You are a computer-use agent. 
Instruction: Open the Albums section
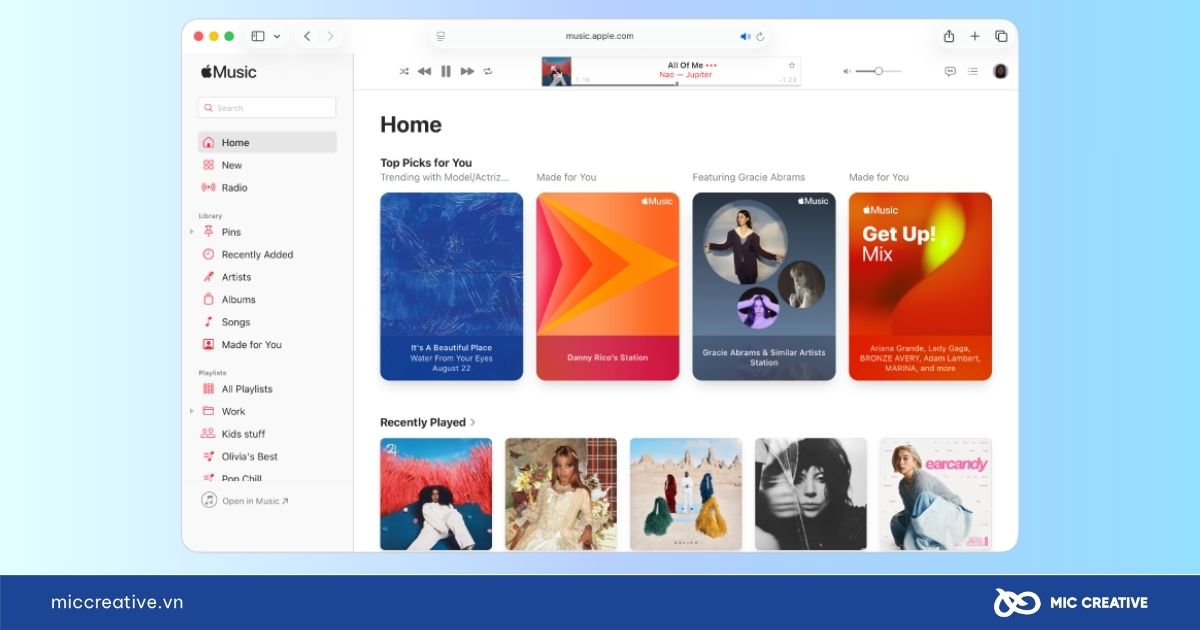[x=210, y=299]
